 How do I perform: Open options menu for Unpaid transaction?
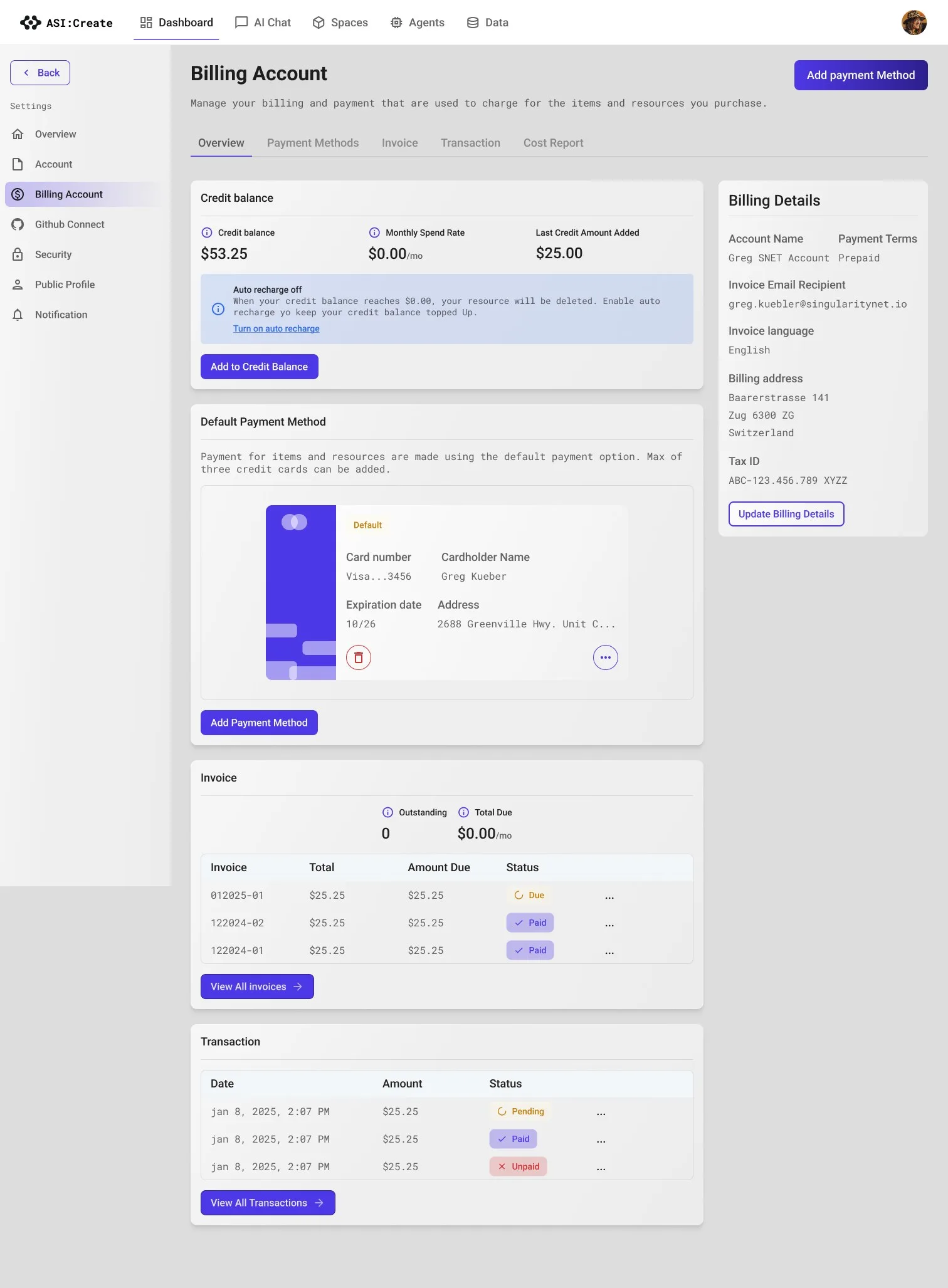(601, 1168)
